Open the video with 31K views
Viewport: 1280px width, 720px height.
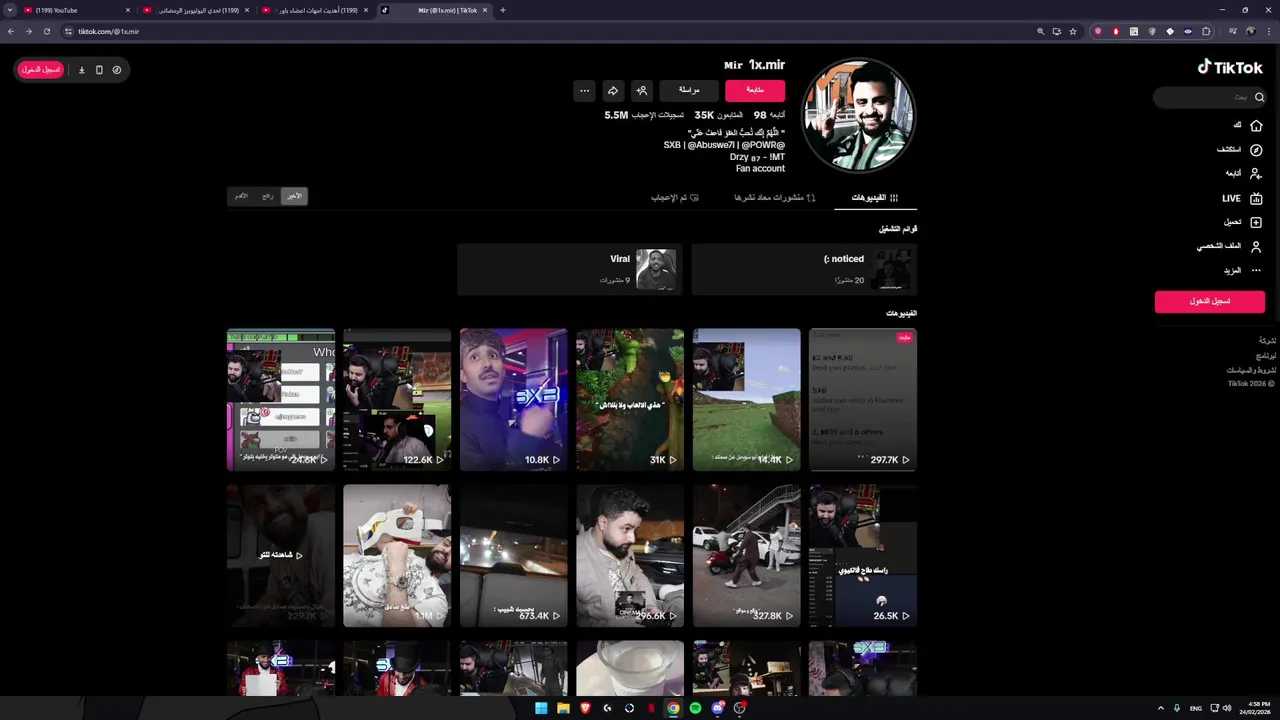coord(630,400)
